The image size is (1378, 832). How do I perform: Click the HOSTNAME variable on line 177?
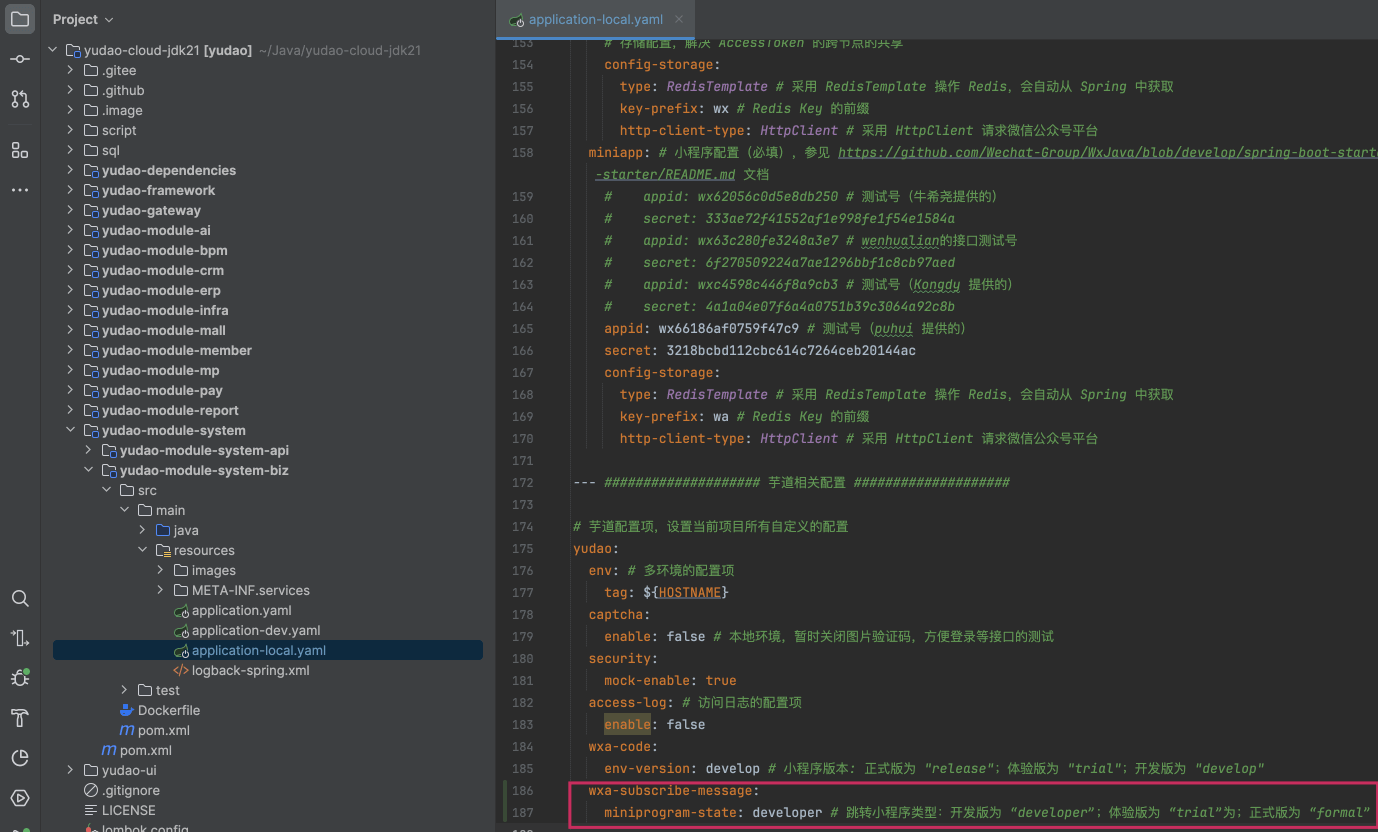[x=689, y=592]
